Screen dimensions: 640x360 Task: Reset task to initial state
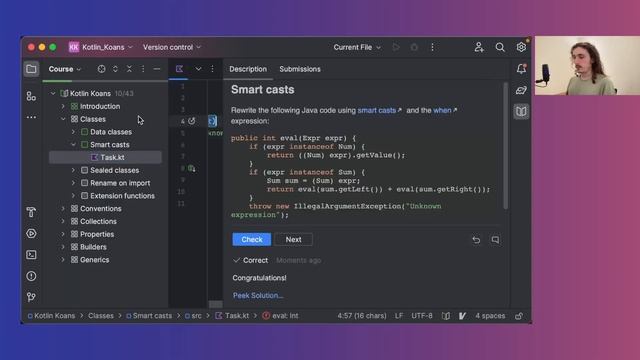click(x=476, y=240)
